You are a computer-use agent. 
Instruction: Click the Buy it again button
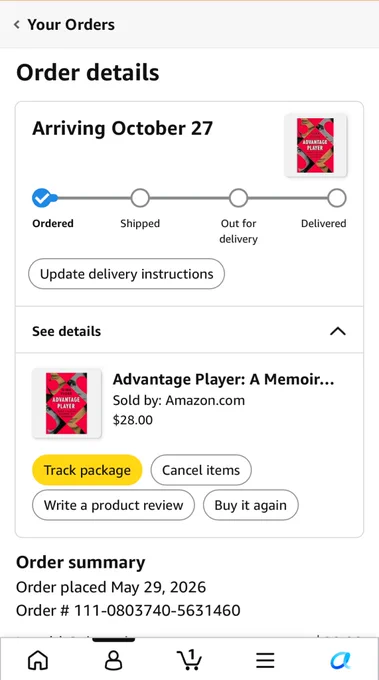[x=251, y=505]
